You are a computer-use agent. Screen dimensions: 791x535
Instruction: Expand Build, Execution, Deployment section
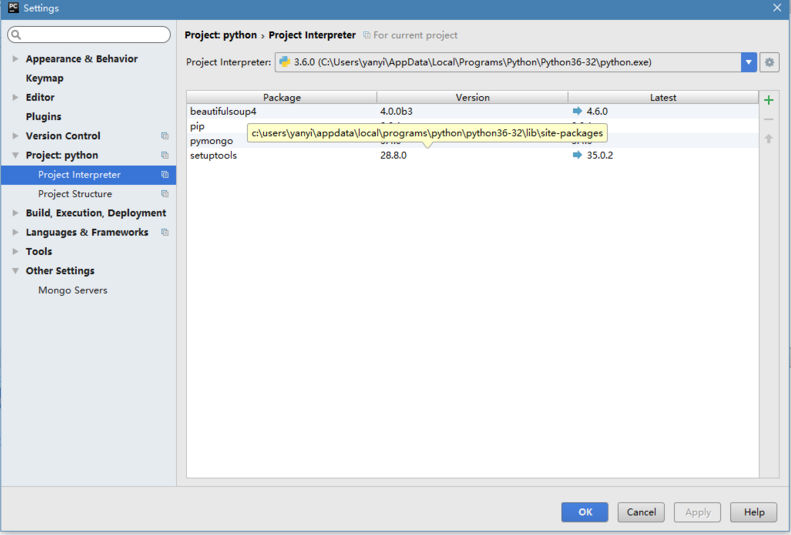point(15,213)
